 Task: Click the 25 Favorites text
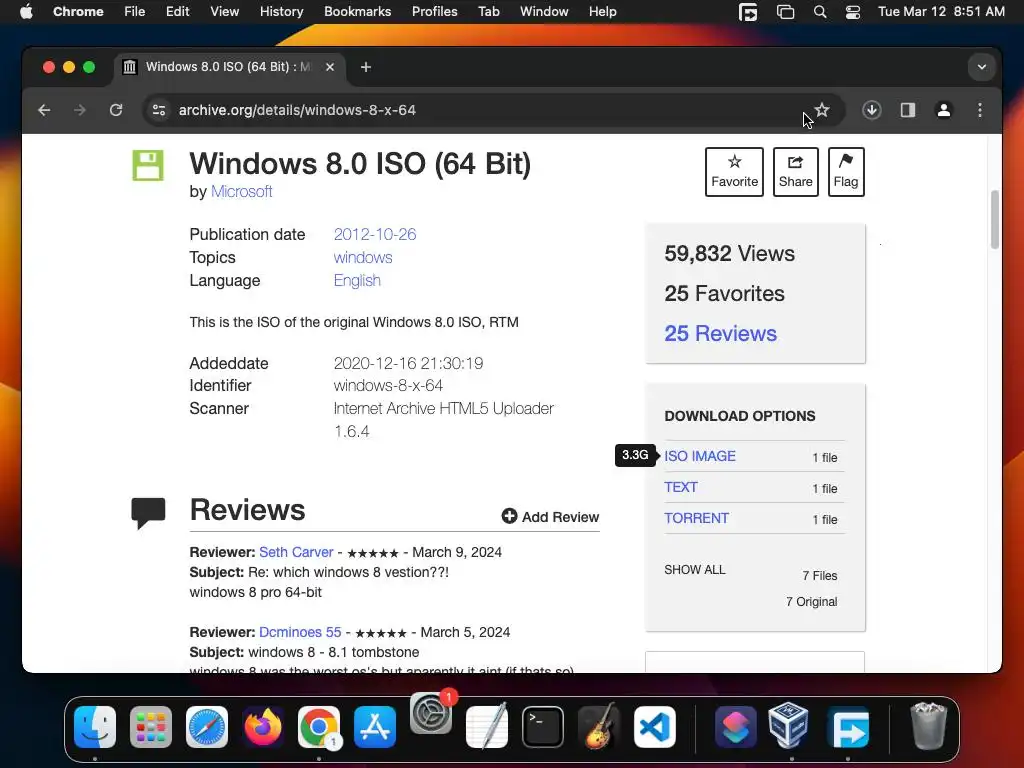[724, 294]
